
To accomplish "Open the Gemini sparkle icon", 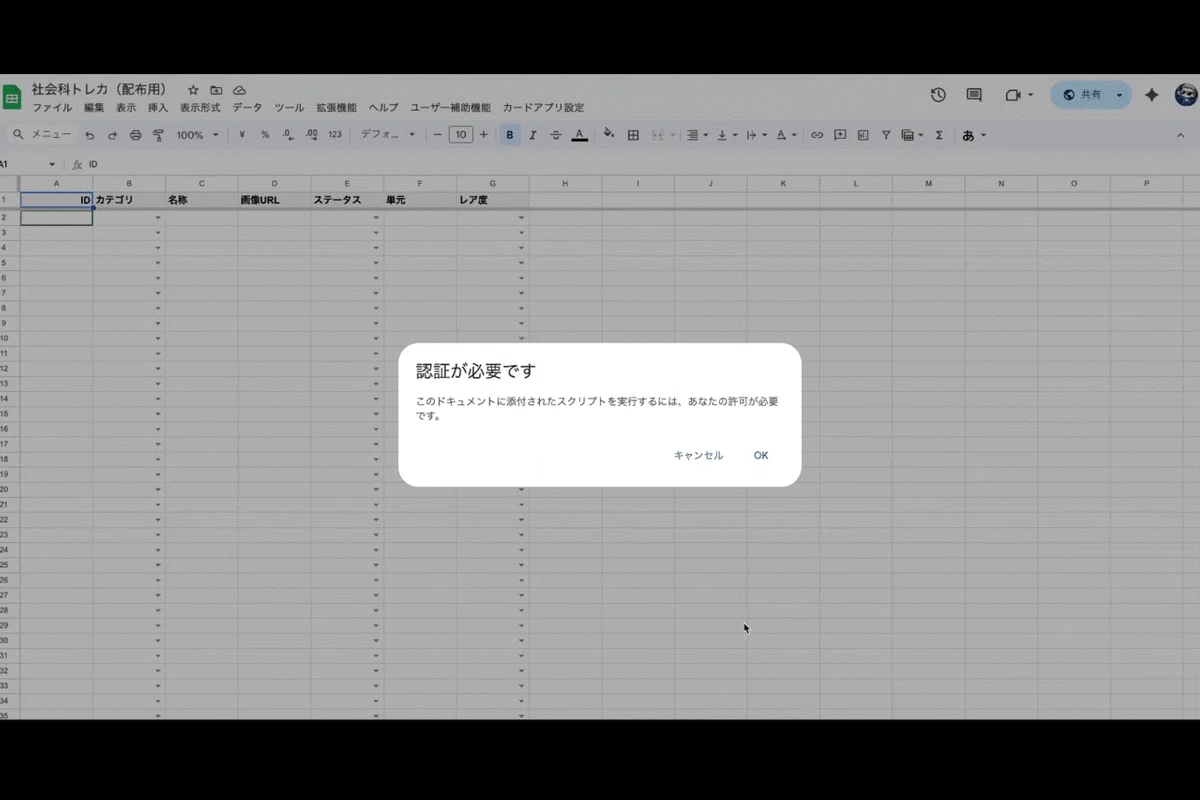I will click(1152, 95).
